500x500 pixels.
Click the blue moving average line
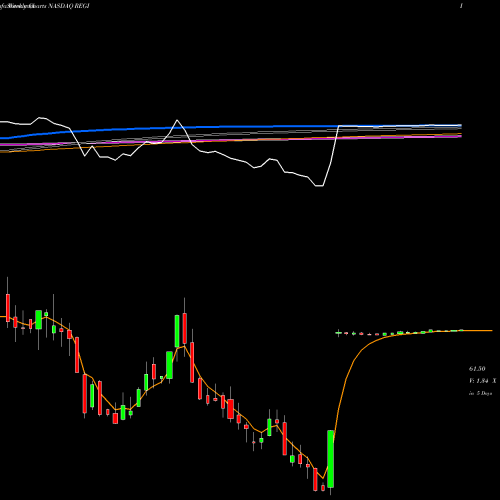(x=231, y=127)
